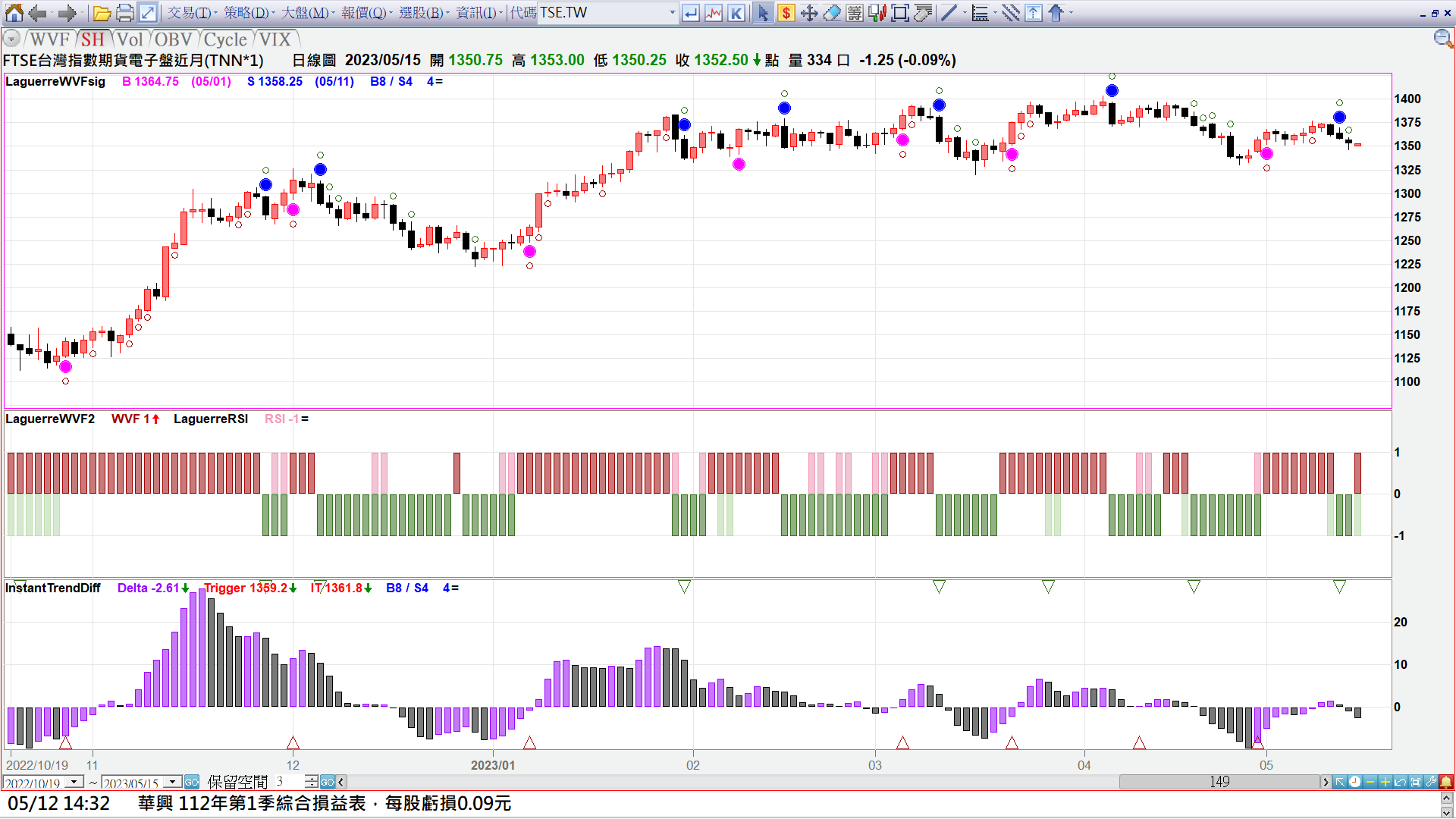The height and width of the screenshot is (819, 1456).
Task: Select the eraser tool
Action: [832, 13]
